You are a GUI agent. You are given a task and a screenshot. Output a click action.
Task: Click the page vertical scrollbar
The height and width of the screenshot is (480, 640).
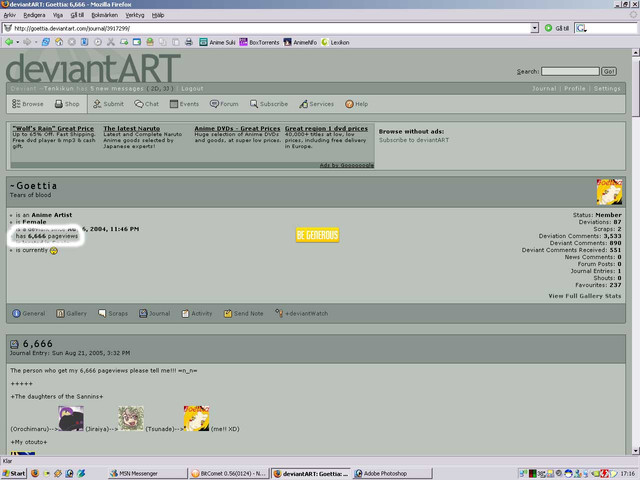pyautogui.click(x=636, y=251)
